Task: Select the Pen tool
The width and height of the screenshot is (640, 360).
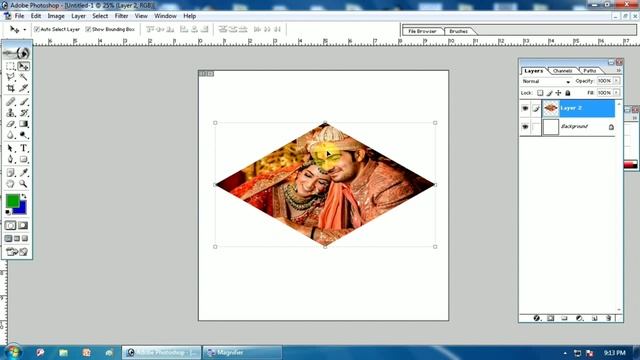Action: [11, 159]
